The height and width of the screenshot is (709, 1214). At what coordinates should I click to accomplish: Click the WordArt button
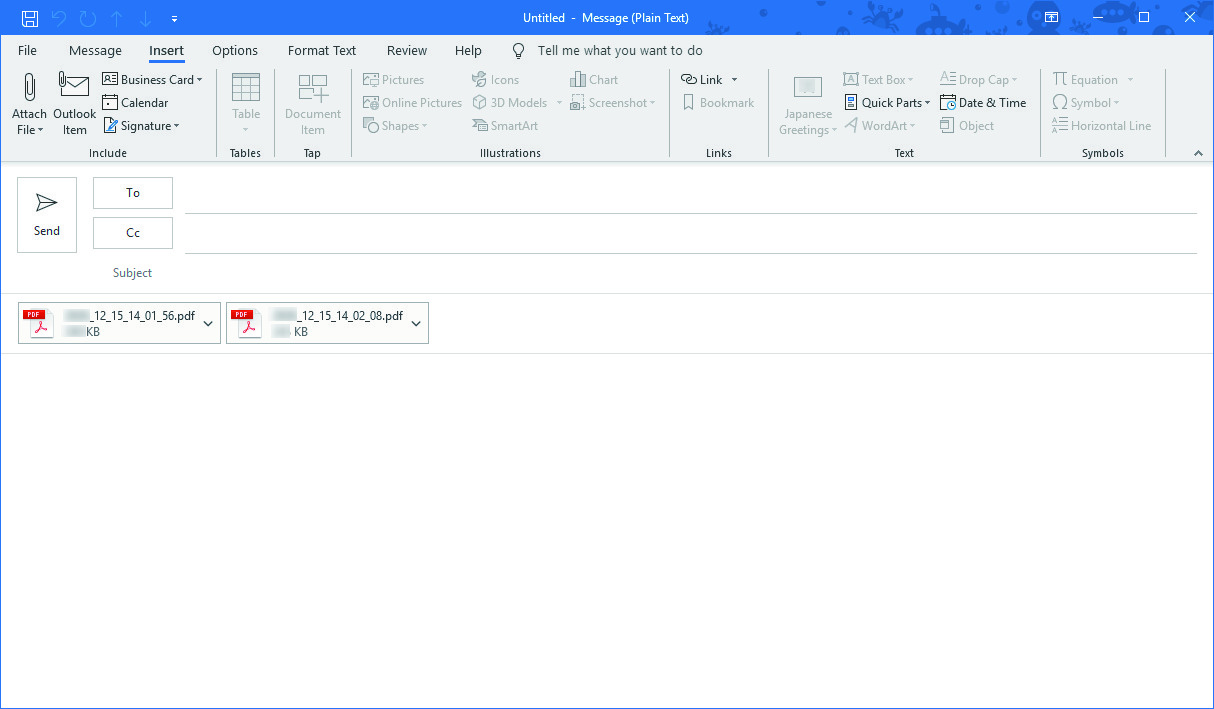point(880,125)
